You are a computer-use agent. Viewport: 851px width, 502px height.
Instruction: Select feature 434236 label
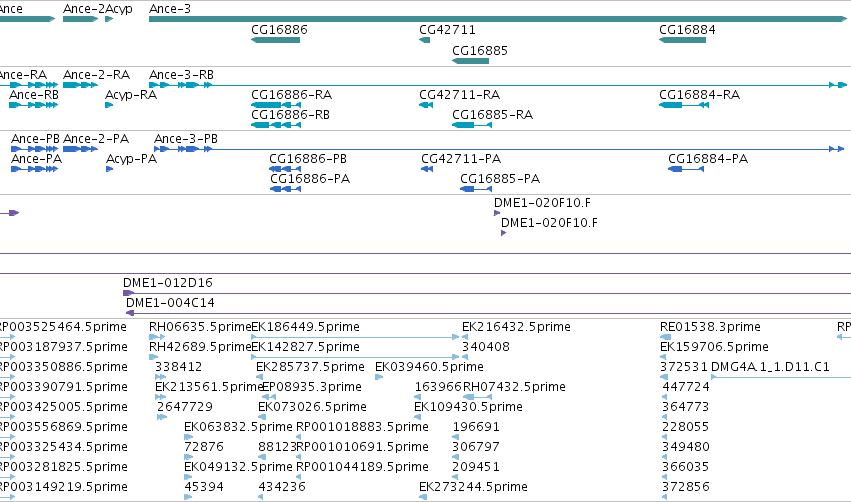(282, 487)
